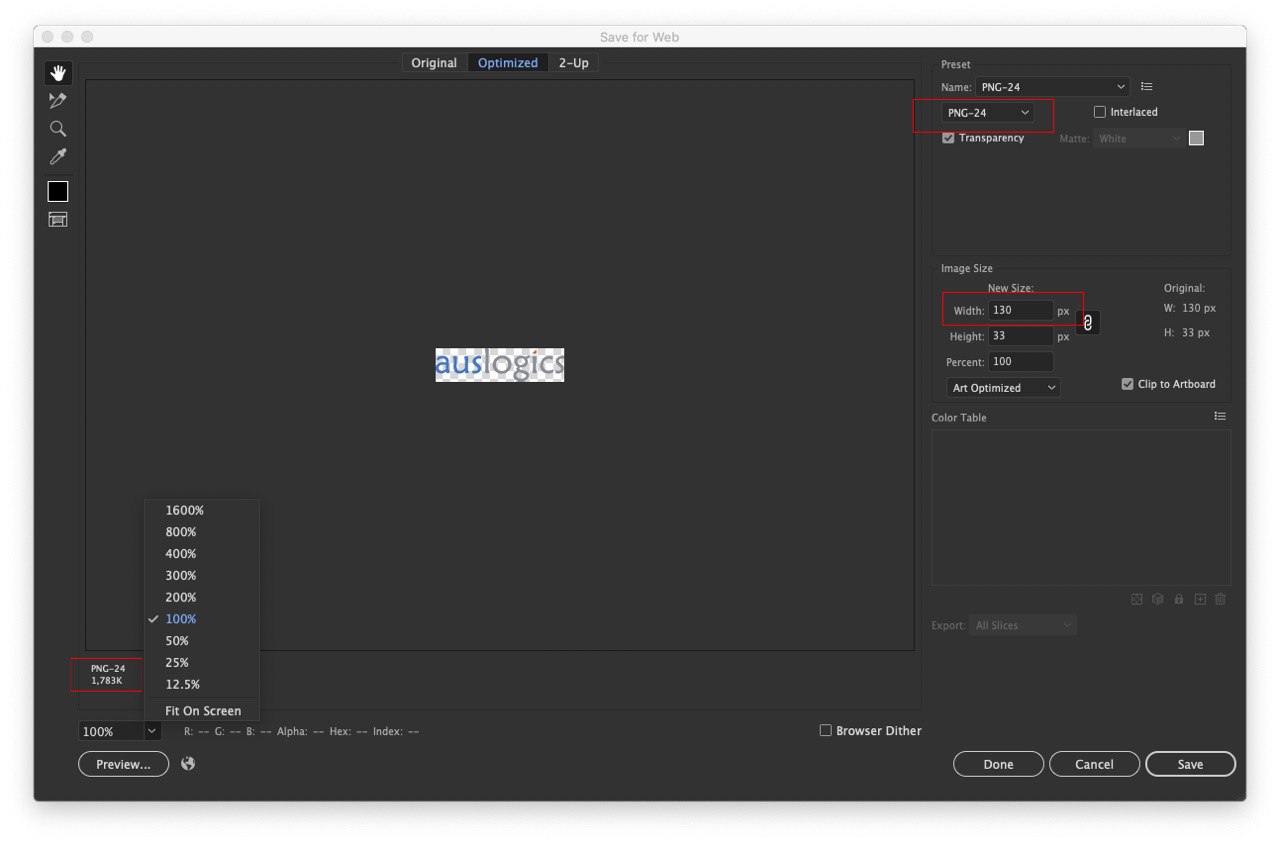Open the Preset optimize menu icon
The width and height of the screenshot is (1280, 843).
tap(1147, 87)
